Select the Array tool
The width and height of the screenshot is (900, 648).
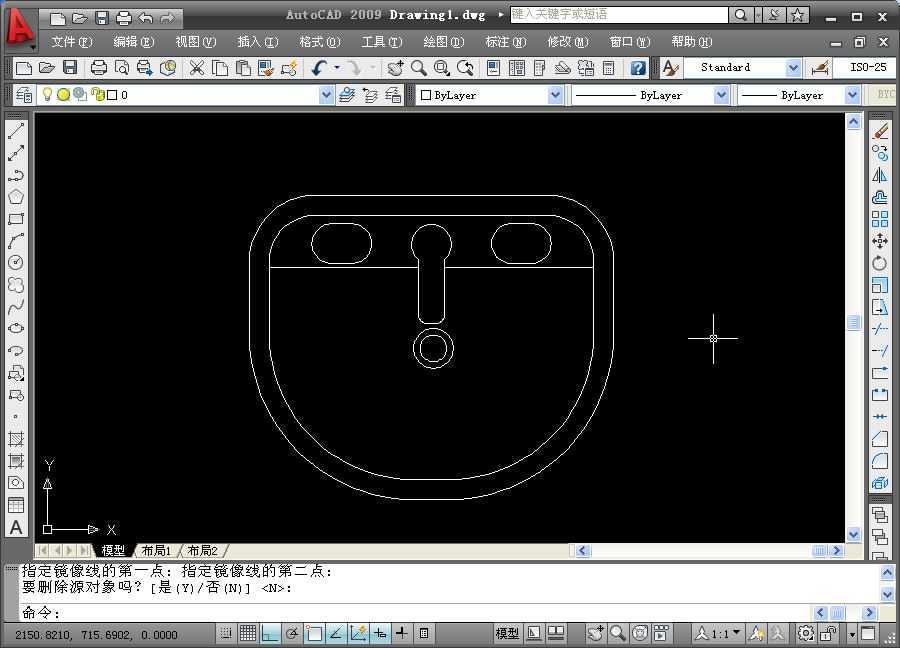tap(880, 219)
